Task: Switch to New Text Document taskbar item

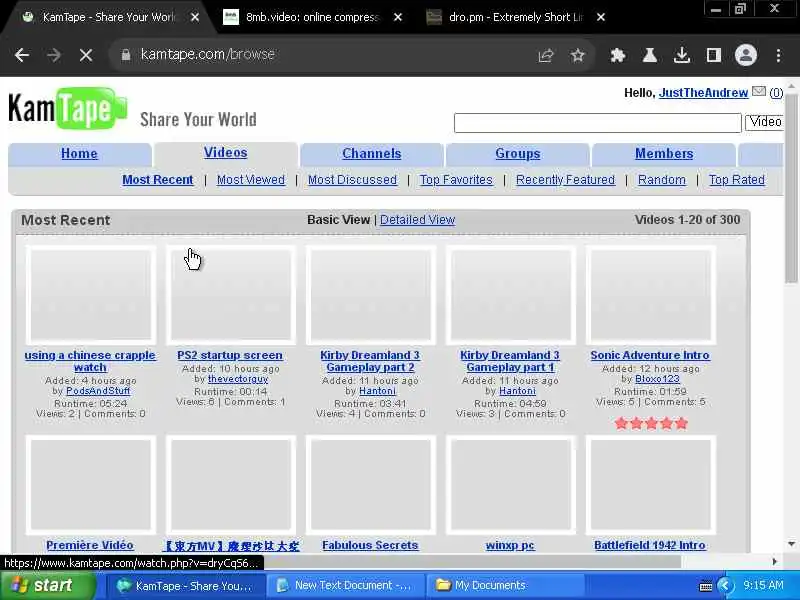Action: pyautogui.click(x=344, y=585)
